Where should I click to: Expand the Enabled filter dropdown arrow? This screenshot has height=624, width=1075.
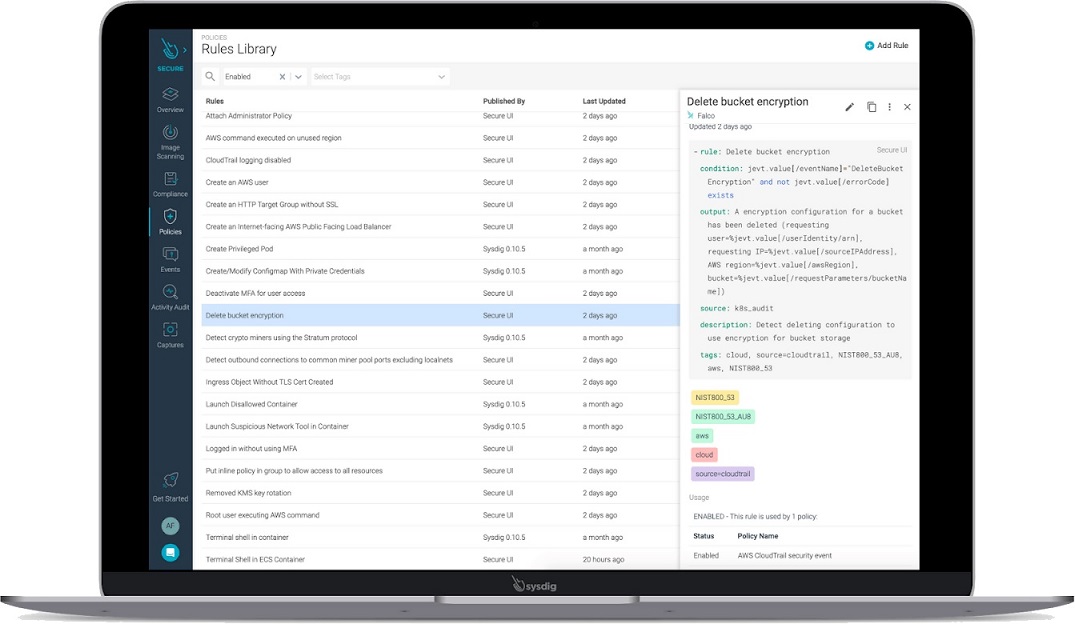(x=299, y=77)
